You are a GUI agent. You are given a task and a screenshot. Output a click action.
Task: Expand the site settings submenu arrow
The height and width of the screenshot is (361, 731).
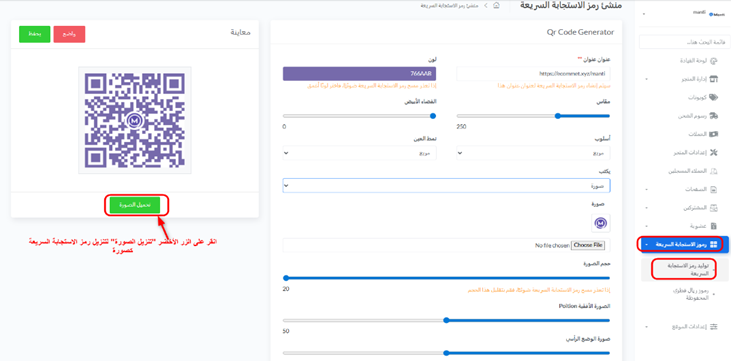pyautogui.click(x=646, y=327)
